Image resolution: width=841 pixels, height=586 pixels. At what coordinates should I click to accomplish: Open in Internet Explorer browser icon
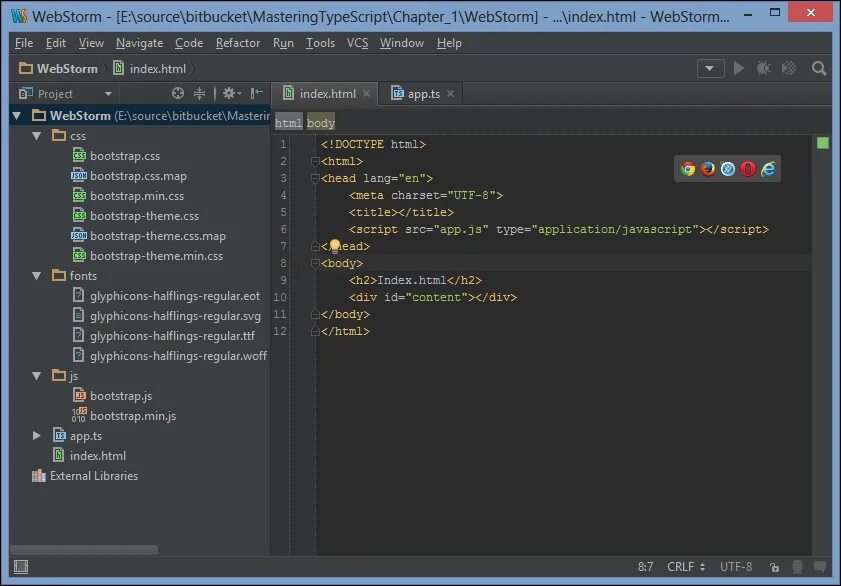(768, 169)
